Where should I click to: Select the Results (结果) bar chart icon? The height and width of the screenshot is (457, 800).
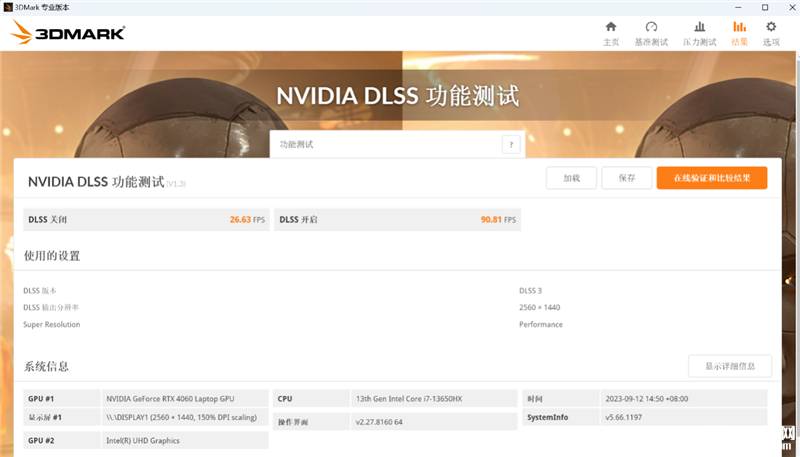[739, 27]
